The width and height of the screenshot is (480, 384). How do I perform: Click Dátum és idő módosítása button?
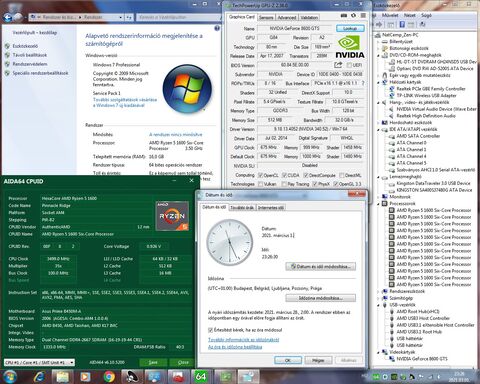pos(321,267)
